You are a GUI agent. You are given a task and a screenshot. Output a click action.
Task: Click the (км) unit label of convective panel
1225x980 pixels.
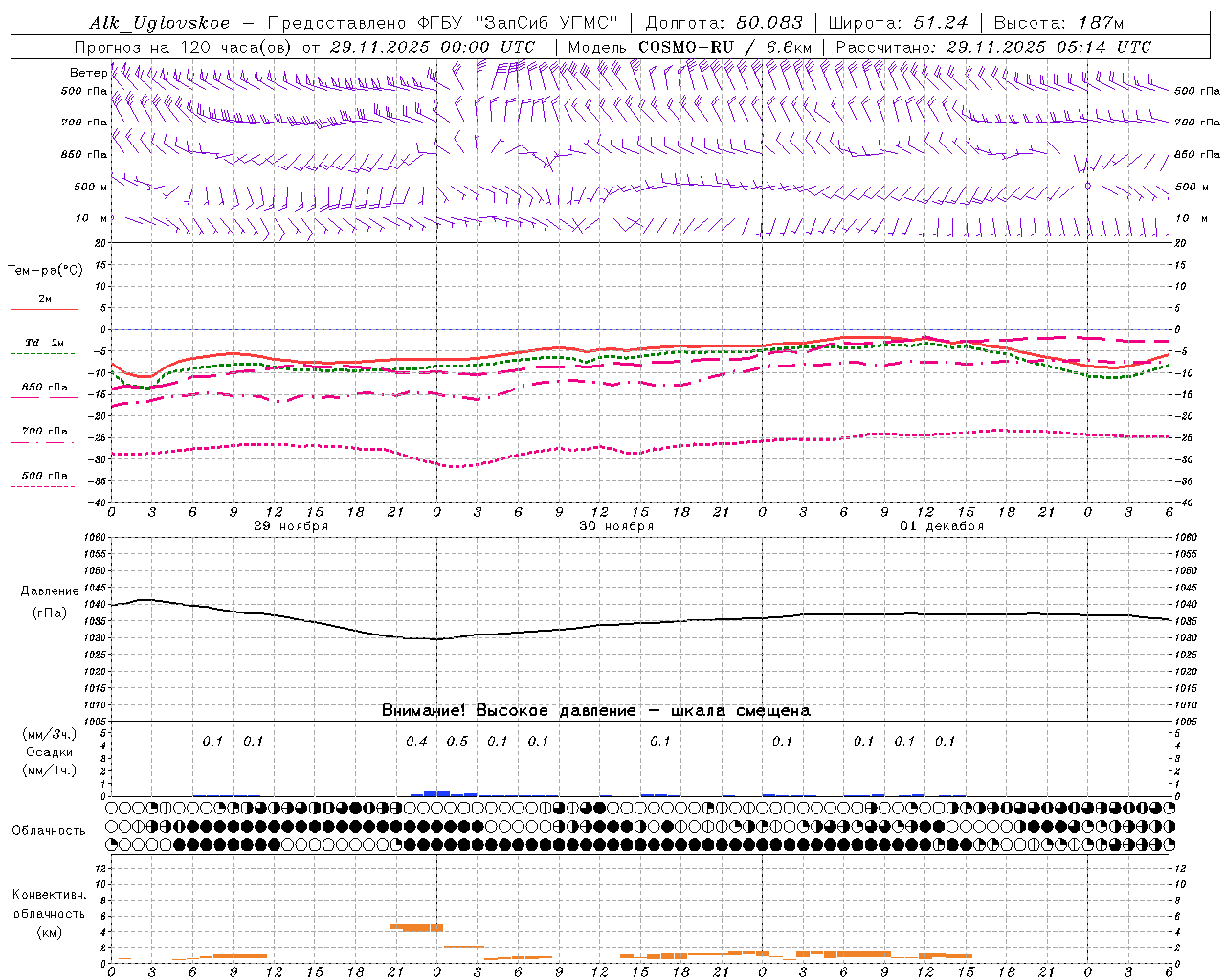(x=50, y=932)
